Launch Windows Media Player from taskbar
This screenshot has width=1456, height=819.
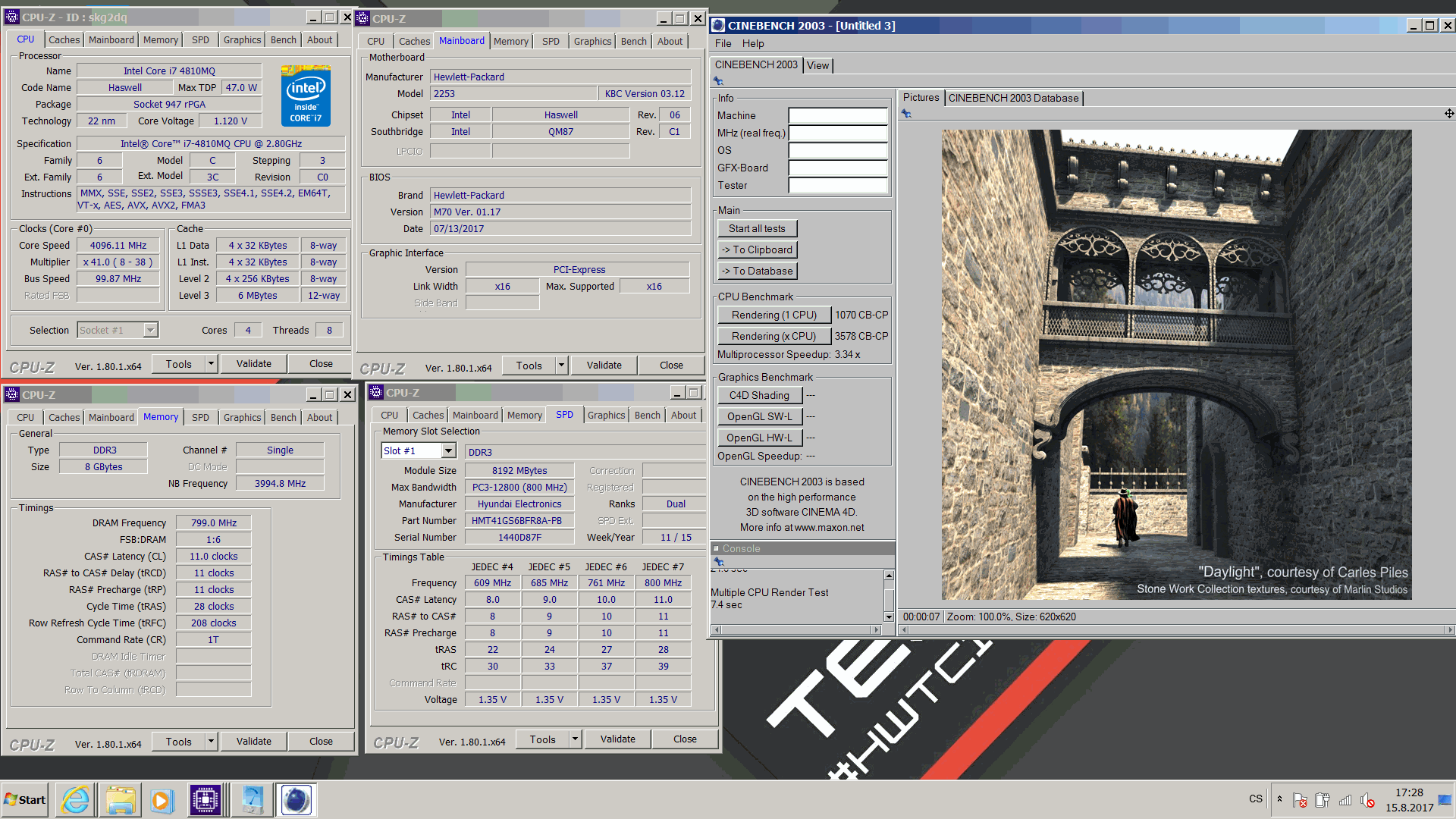[162, 800]
